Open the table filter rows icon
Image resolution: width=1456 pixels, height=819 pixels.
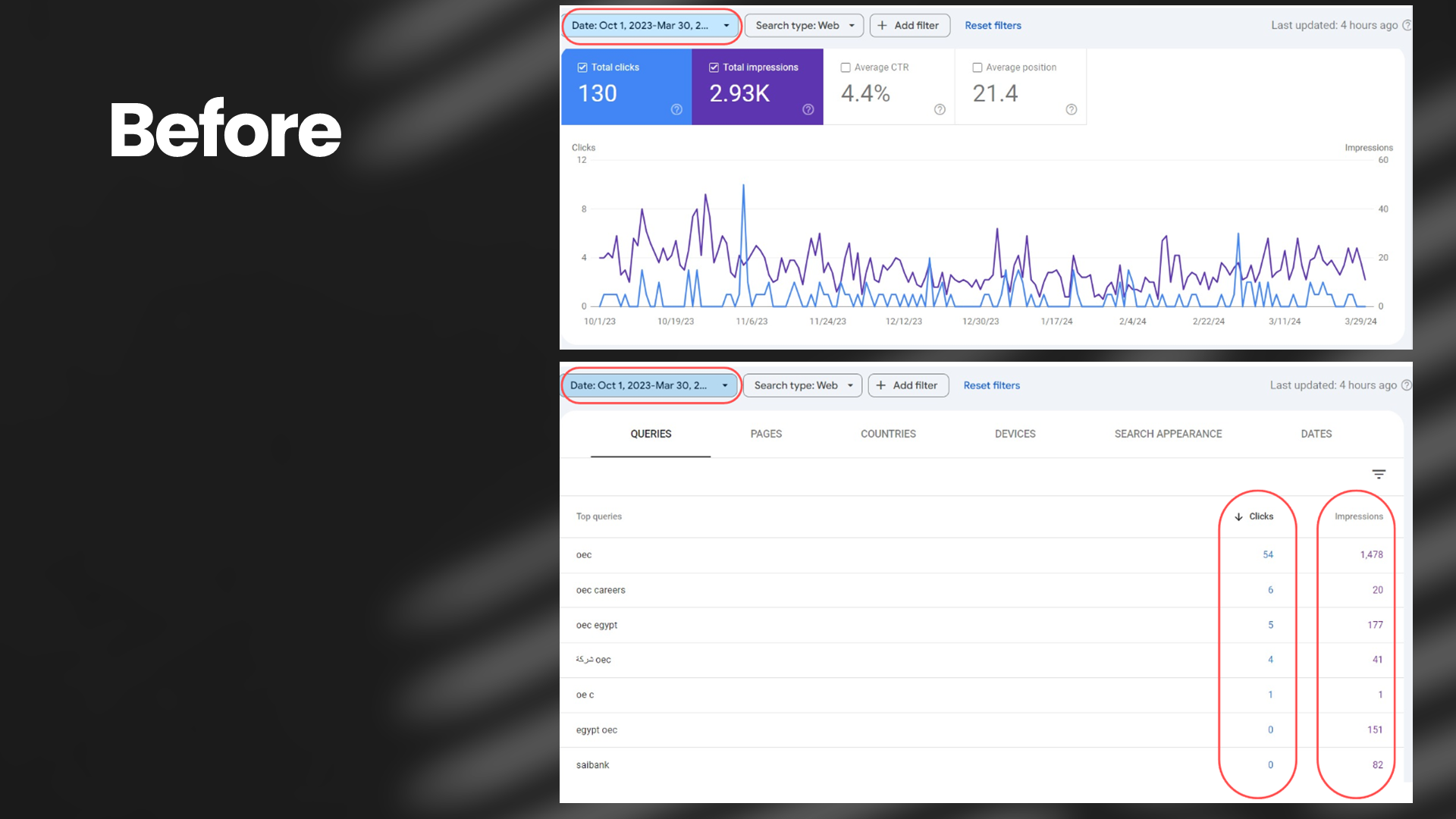point(1379,474)
